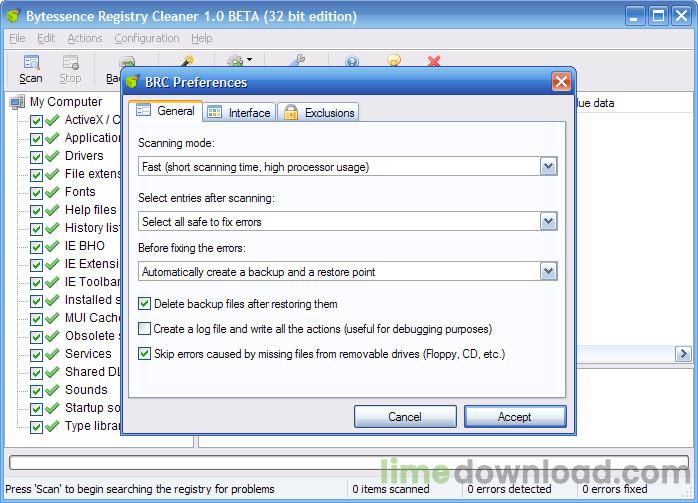Click the scan progress bar

click(349, 462)
